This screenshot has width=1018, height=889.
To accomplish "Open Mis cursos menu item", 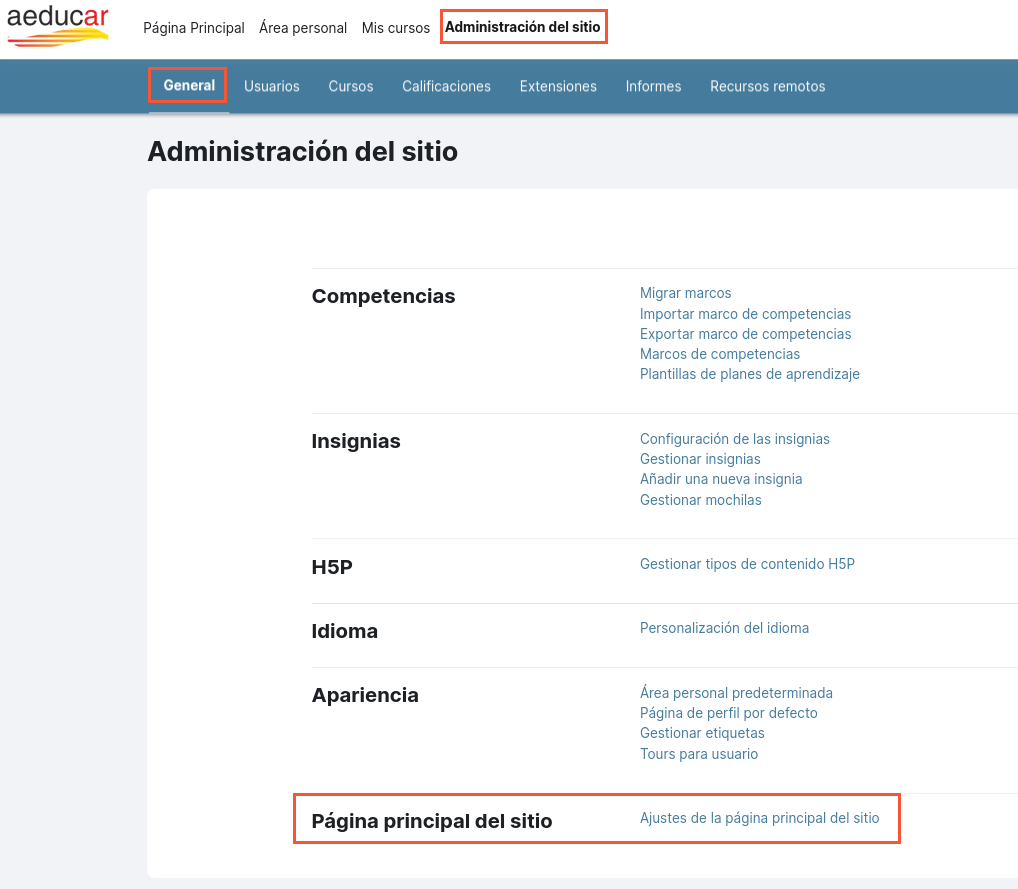I will coord(395,28).
